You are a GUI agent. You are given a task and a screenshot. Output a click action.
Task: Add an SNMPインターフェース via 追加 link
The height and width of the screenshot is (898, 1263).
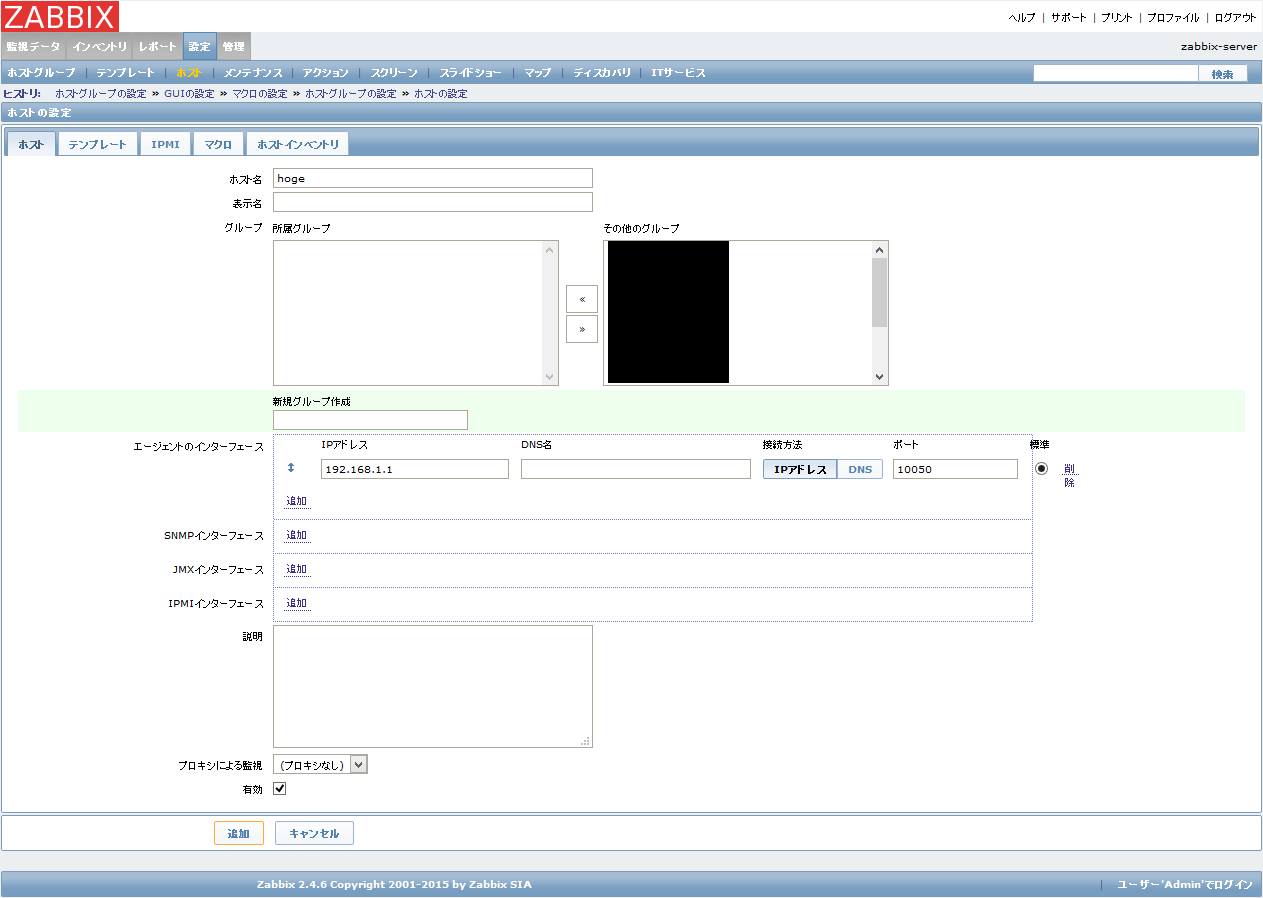[x=296, y=534]
